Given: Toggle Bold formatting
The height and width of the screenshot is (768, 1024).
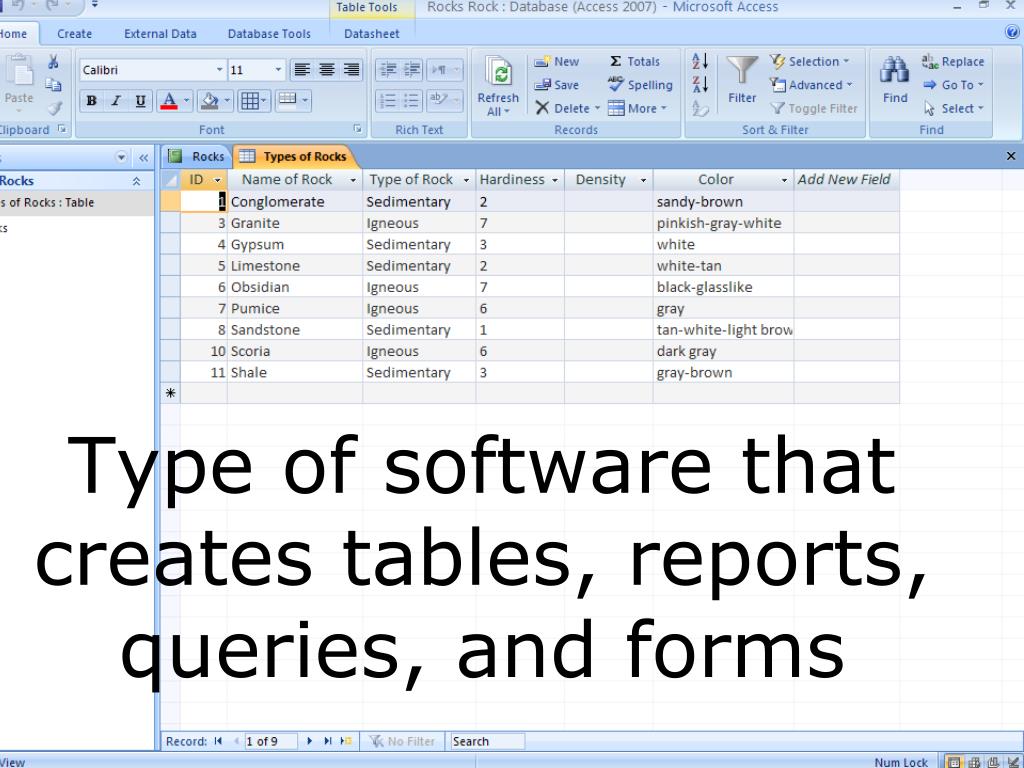Looking at the screenshot, I should click(91, 101).
